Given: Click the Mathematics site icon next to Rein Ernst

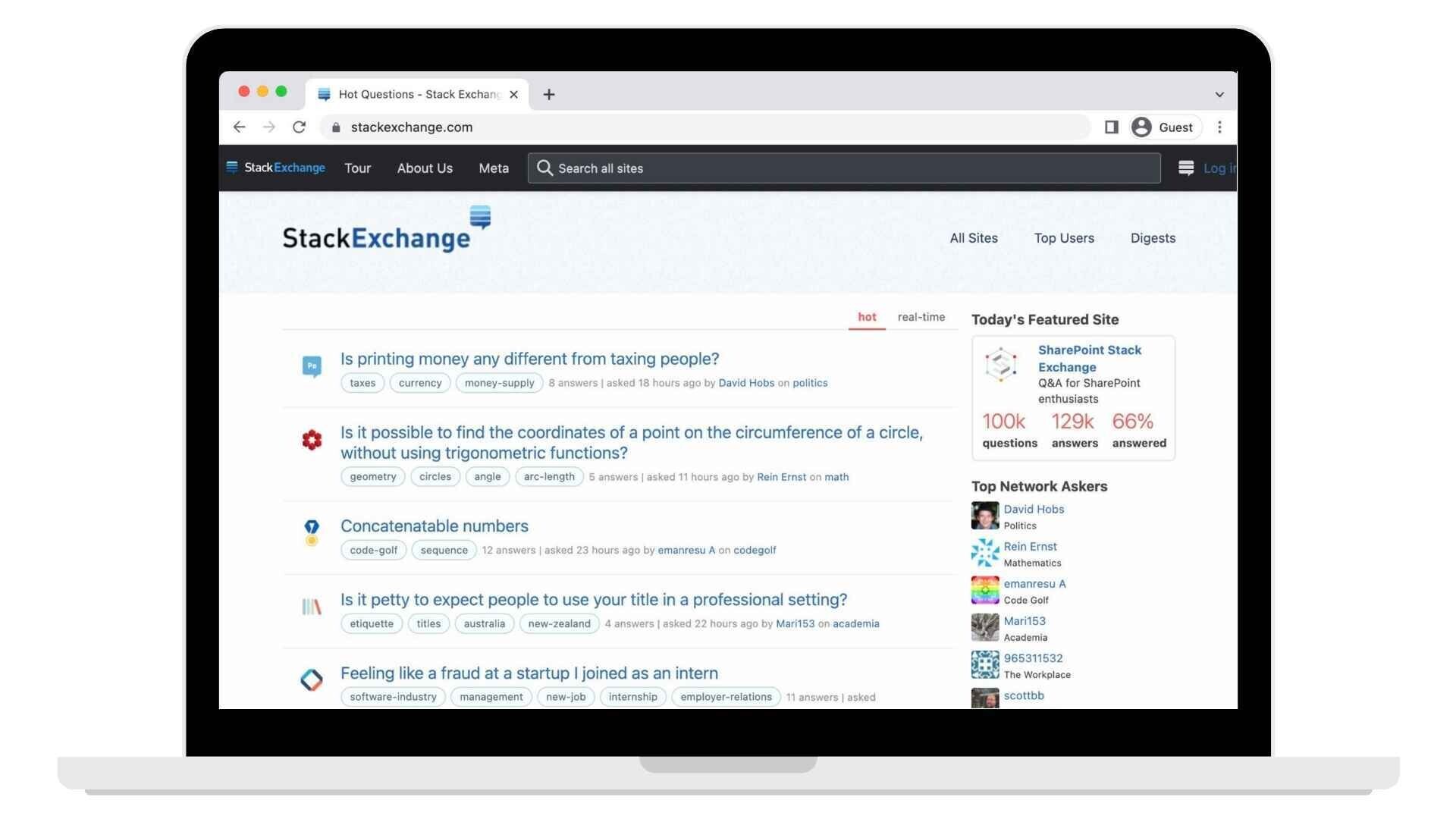Looking at the screenshot, I should [x=984, y=551].
